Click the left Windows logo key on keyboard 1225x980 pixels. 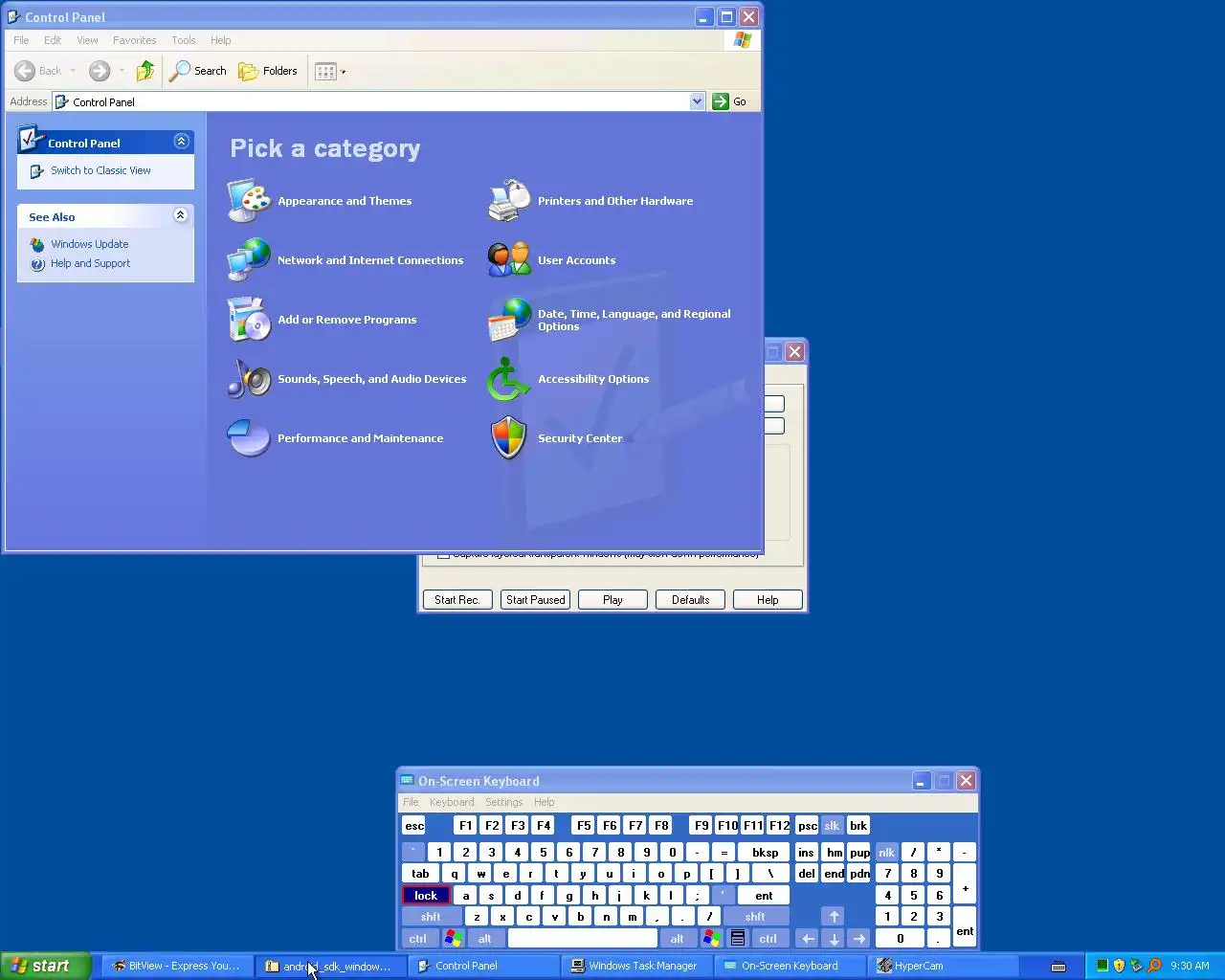point(453,939)
